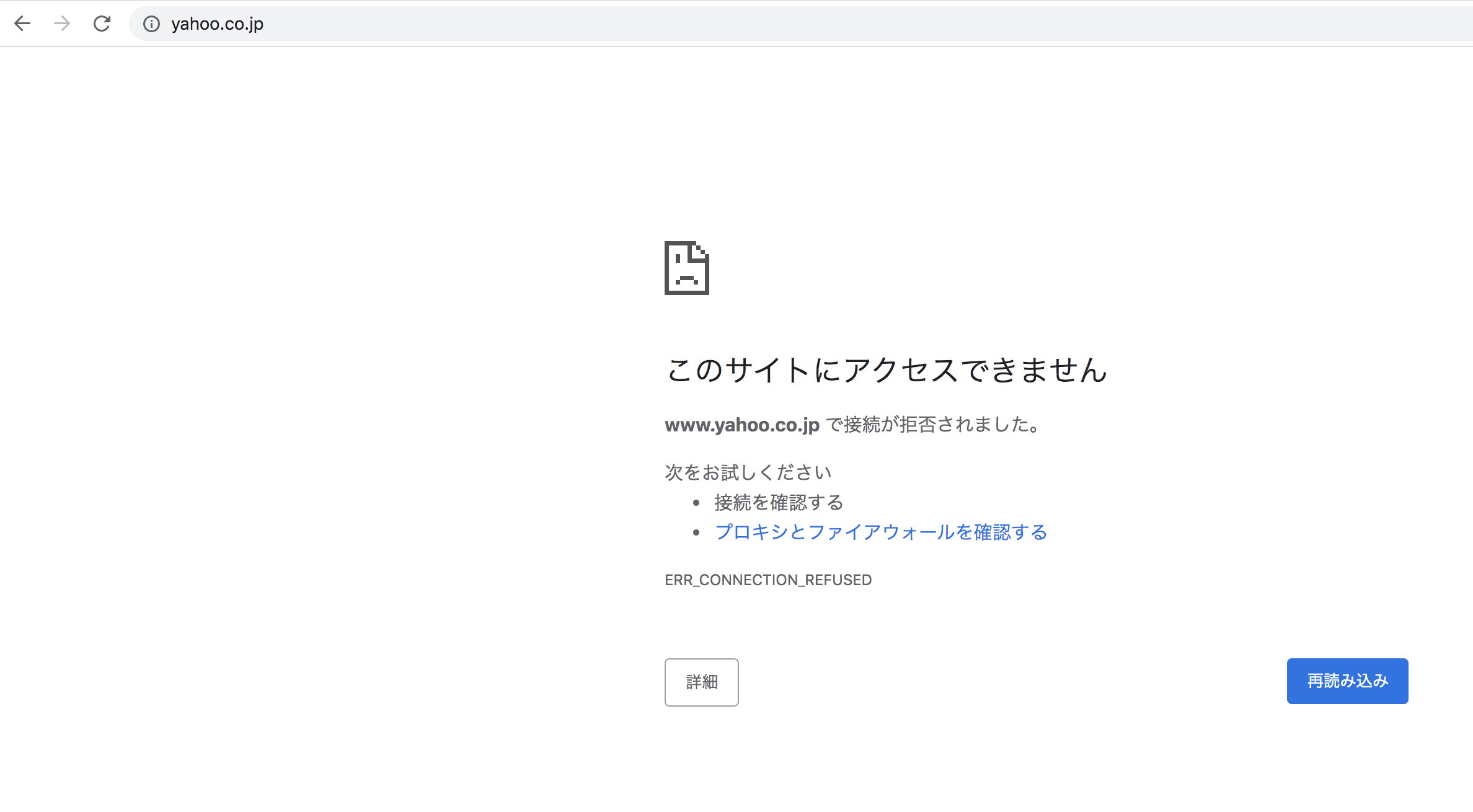Click the sad page error icon
The image size is (1473, 812).
tap(686, 268)
